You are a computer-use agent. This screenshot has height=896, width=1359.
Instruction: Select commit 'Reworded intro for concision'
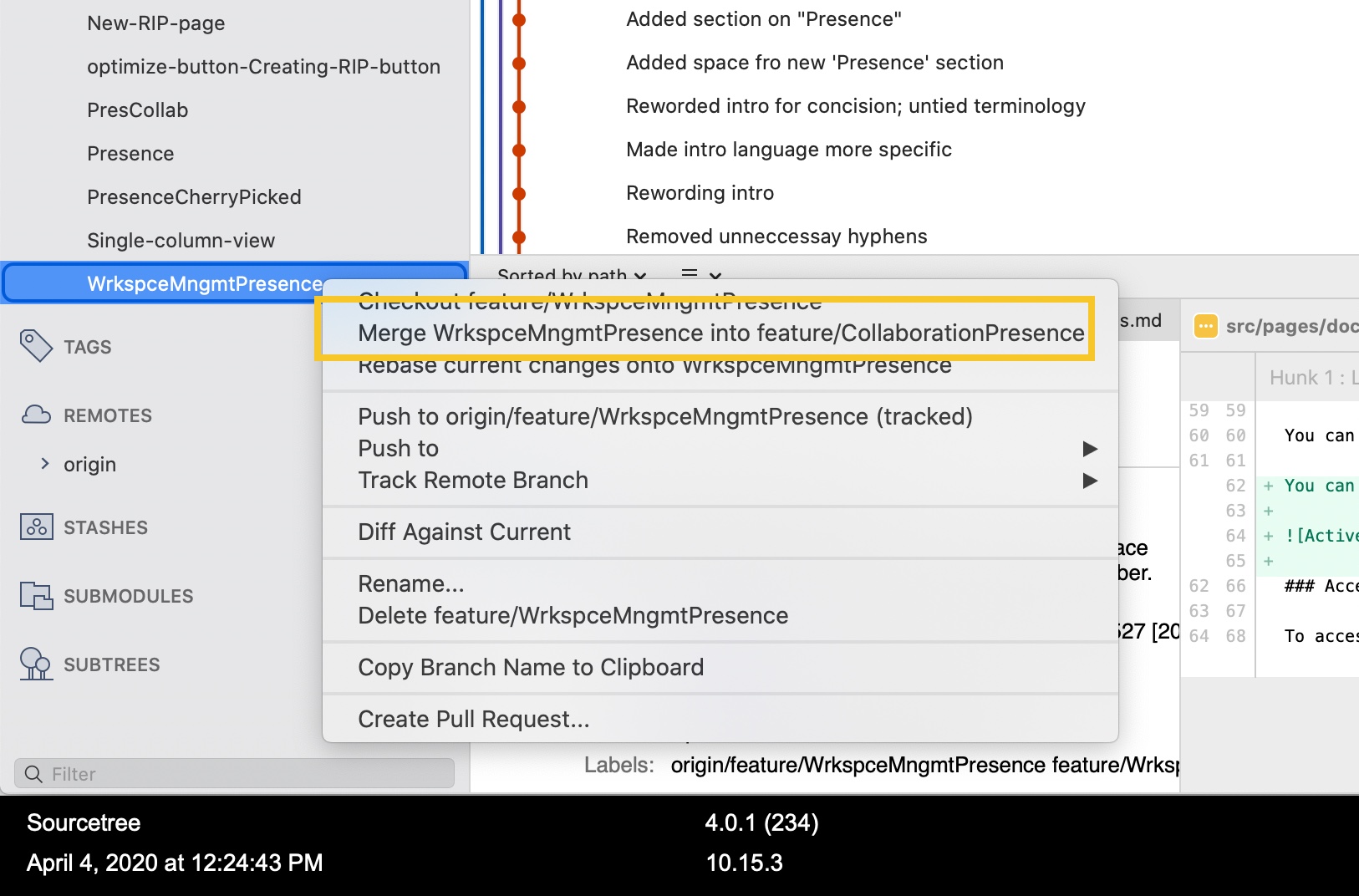(856, 106)
